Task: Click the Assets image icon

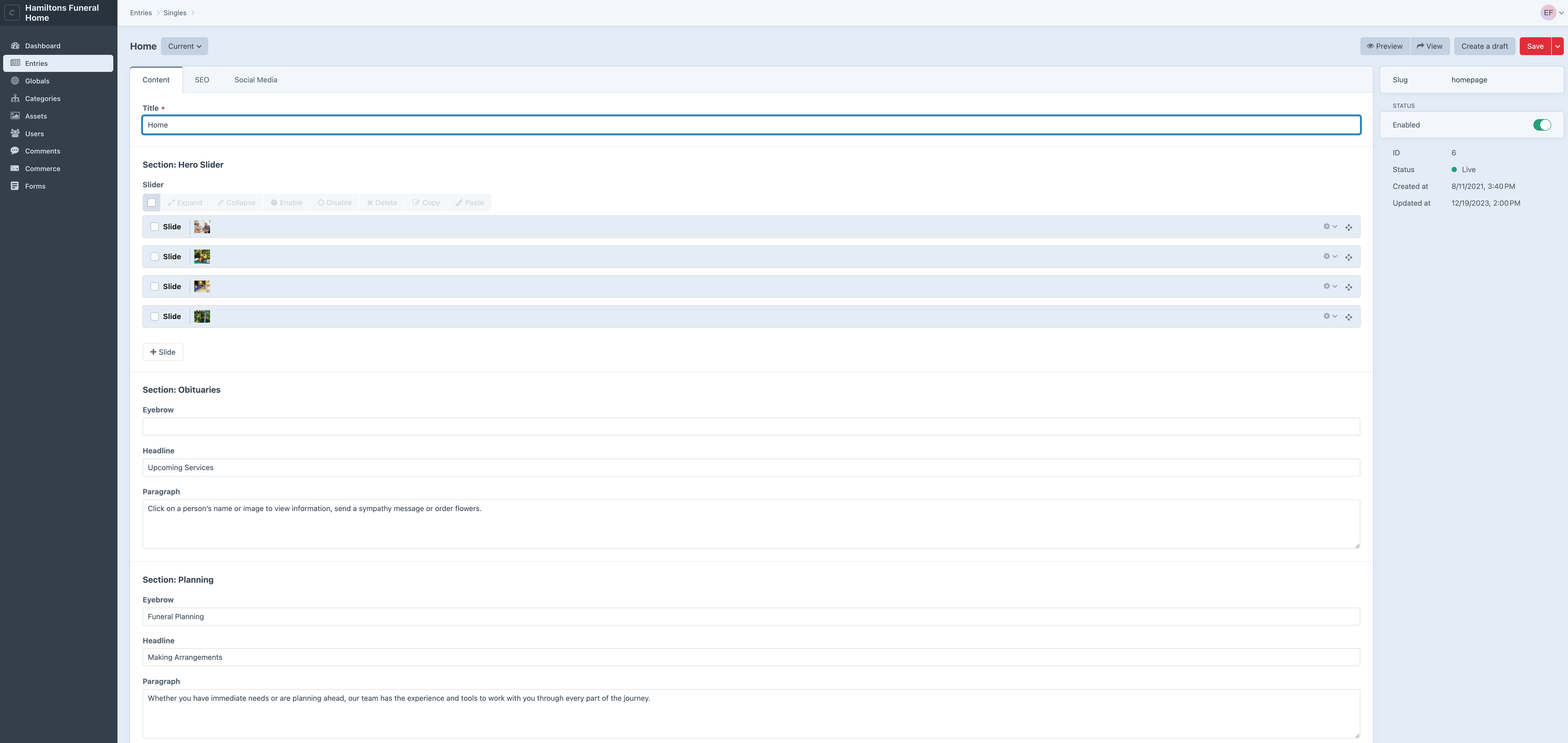Action: point(15,116)
